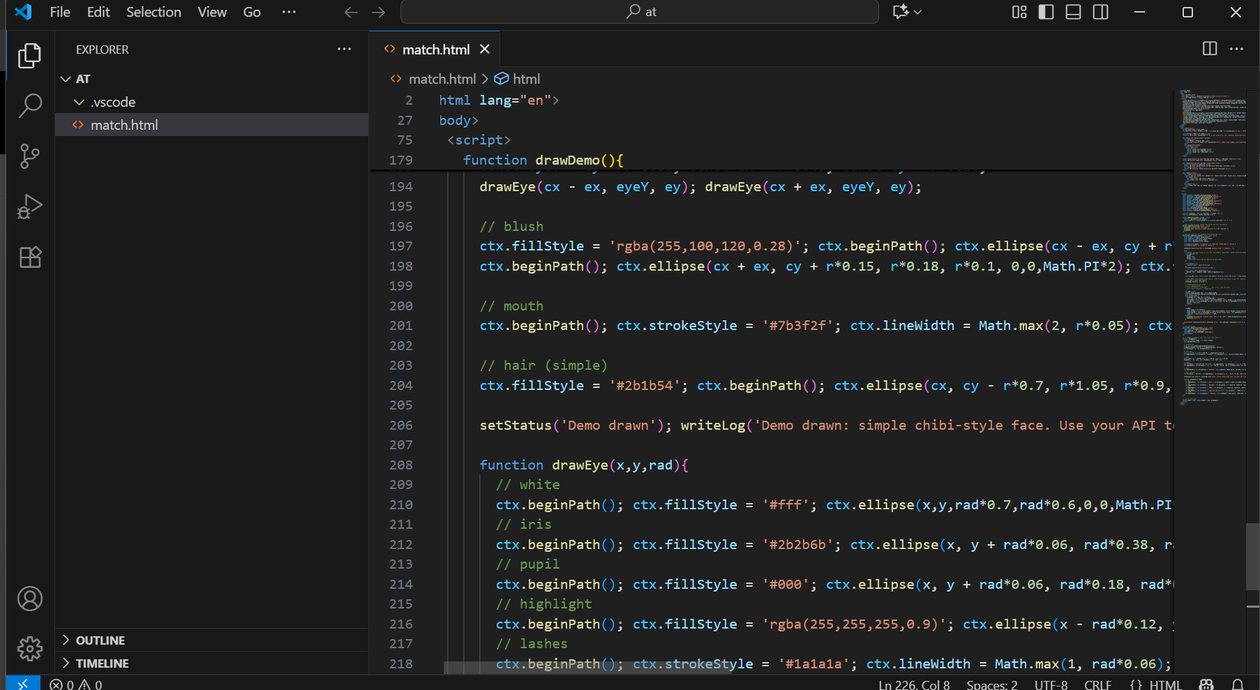Select the match.html editor tab
The image size is (1260, 690).
[434, 48]
